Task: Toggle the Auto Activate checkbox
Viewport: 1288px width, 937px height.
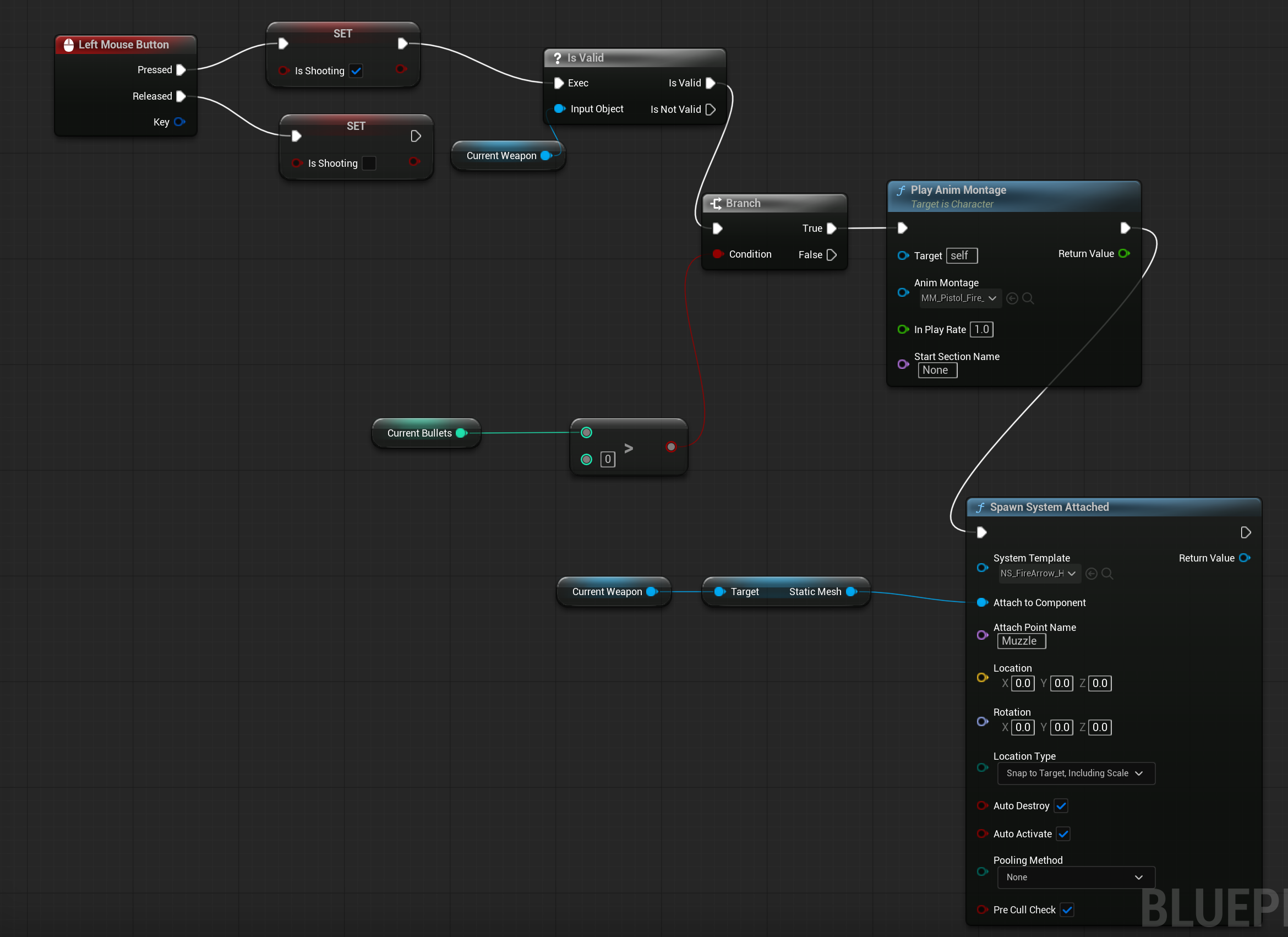Action: 1063,834
